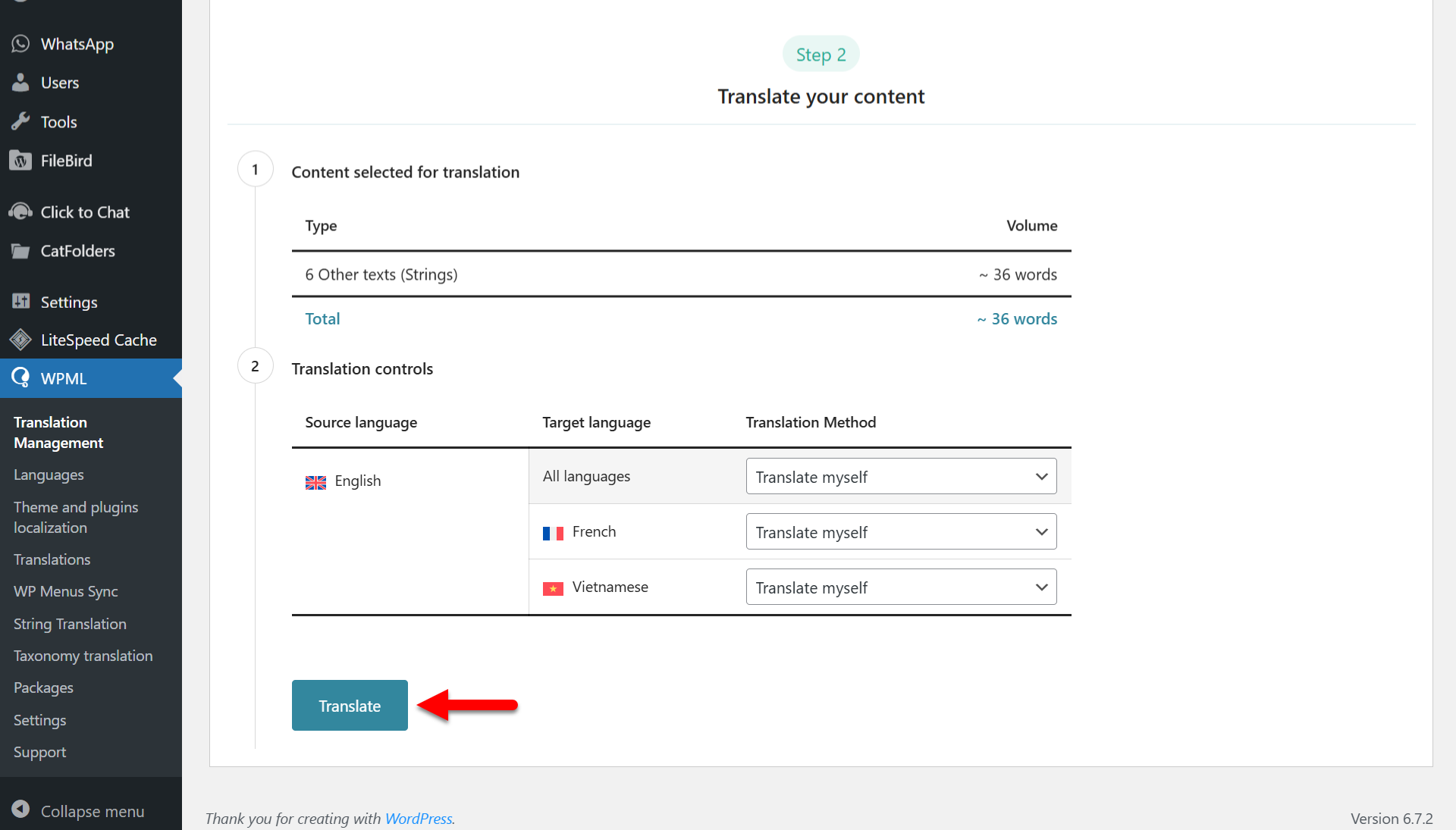1456x830 pixels.
Task: Click the Collapse menu arrow icon
Action: pos(20,810)
